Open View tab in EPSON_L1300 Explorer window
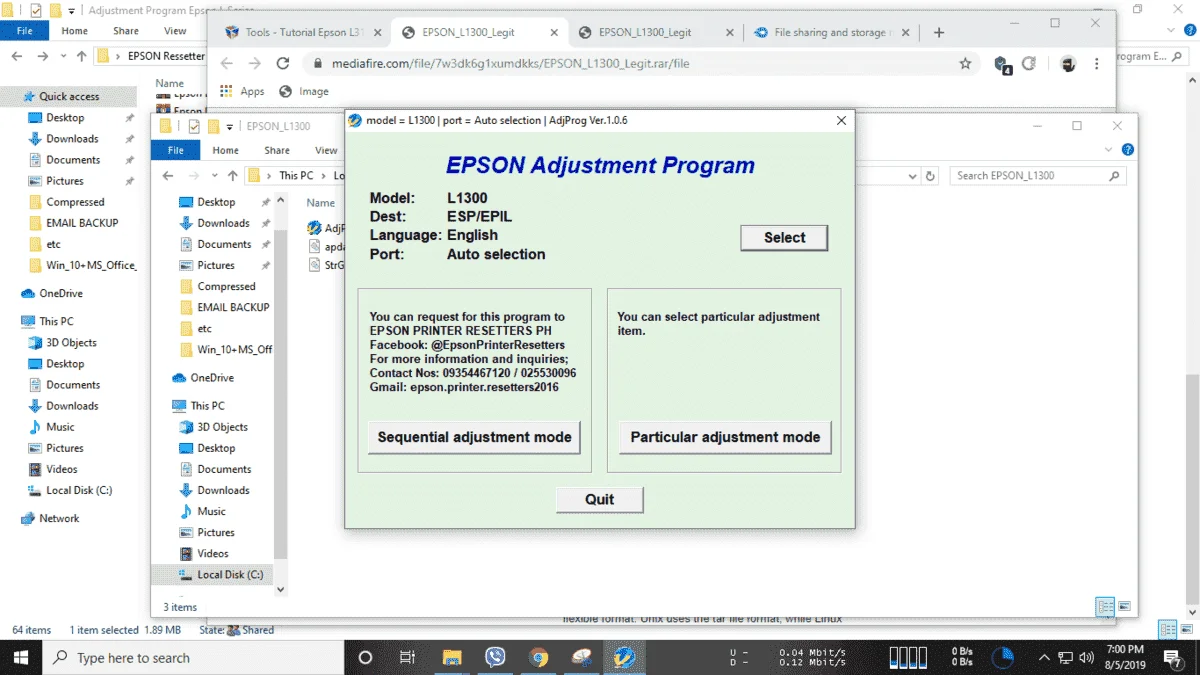 [326, 150]
